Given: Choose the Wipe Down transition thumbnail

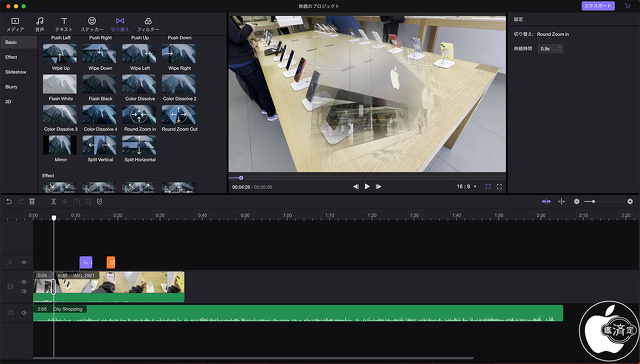Looking at the screenshot, I should (x=100, y=53).
